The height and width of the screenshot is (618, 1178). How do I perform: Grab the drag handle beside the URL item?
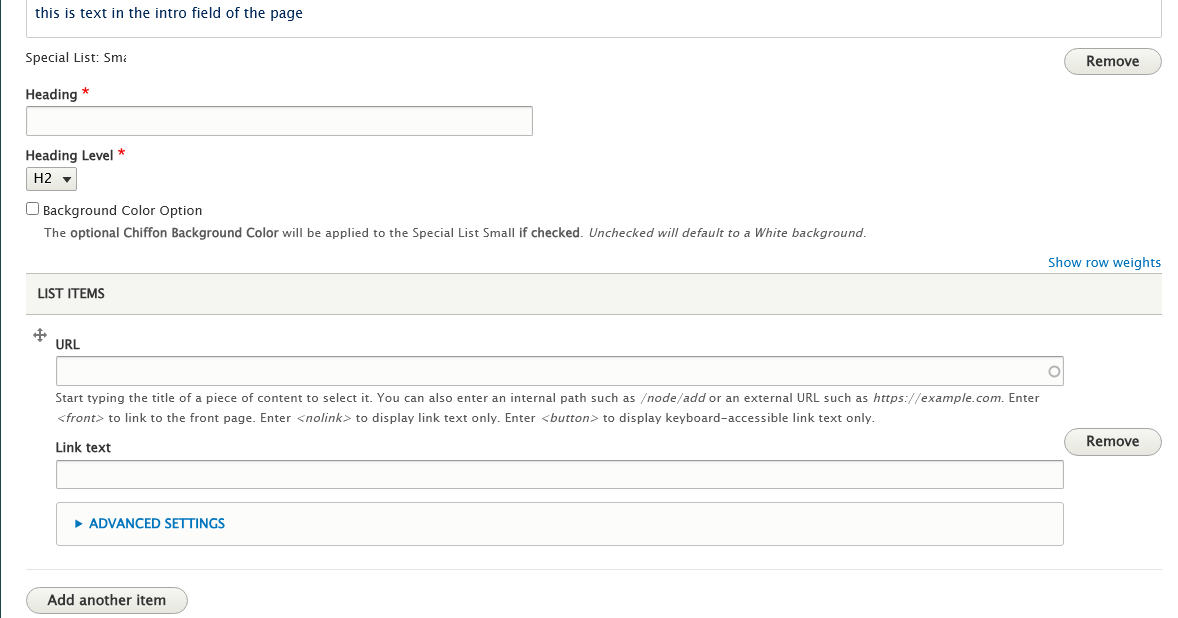40,336
